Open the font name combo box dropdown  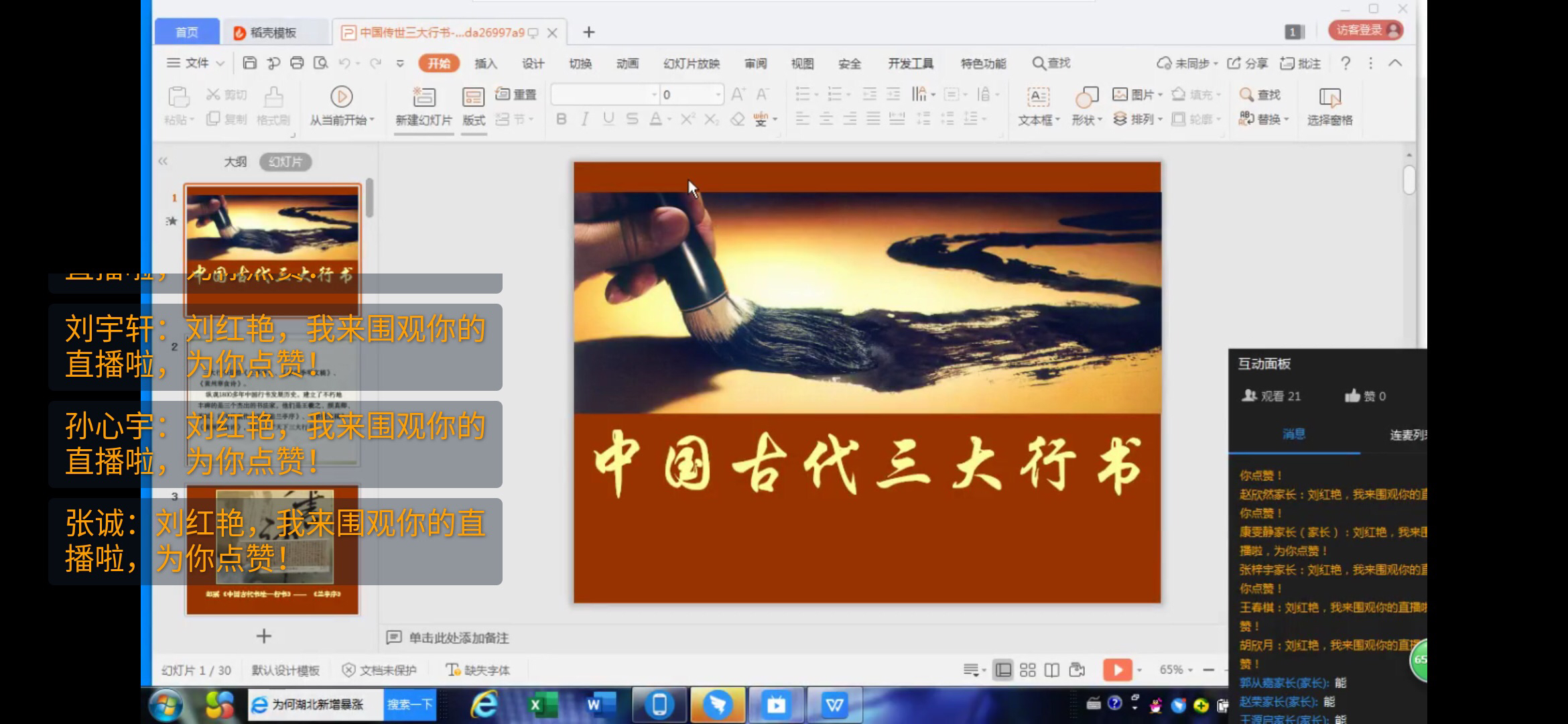click(654, 95)
